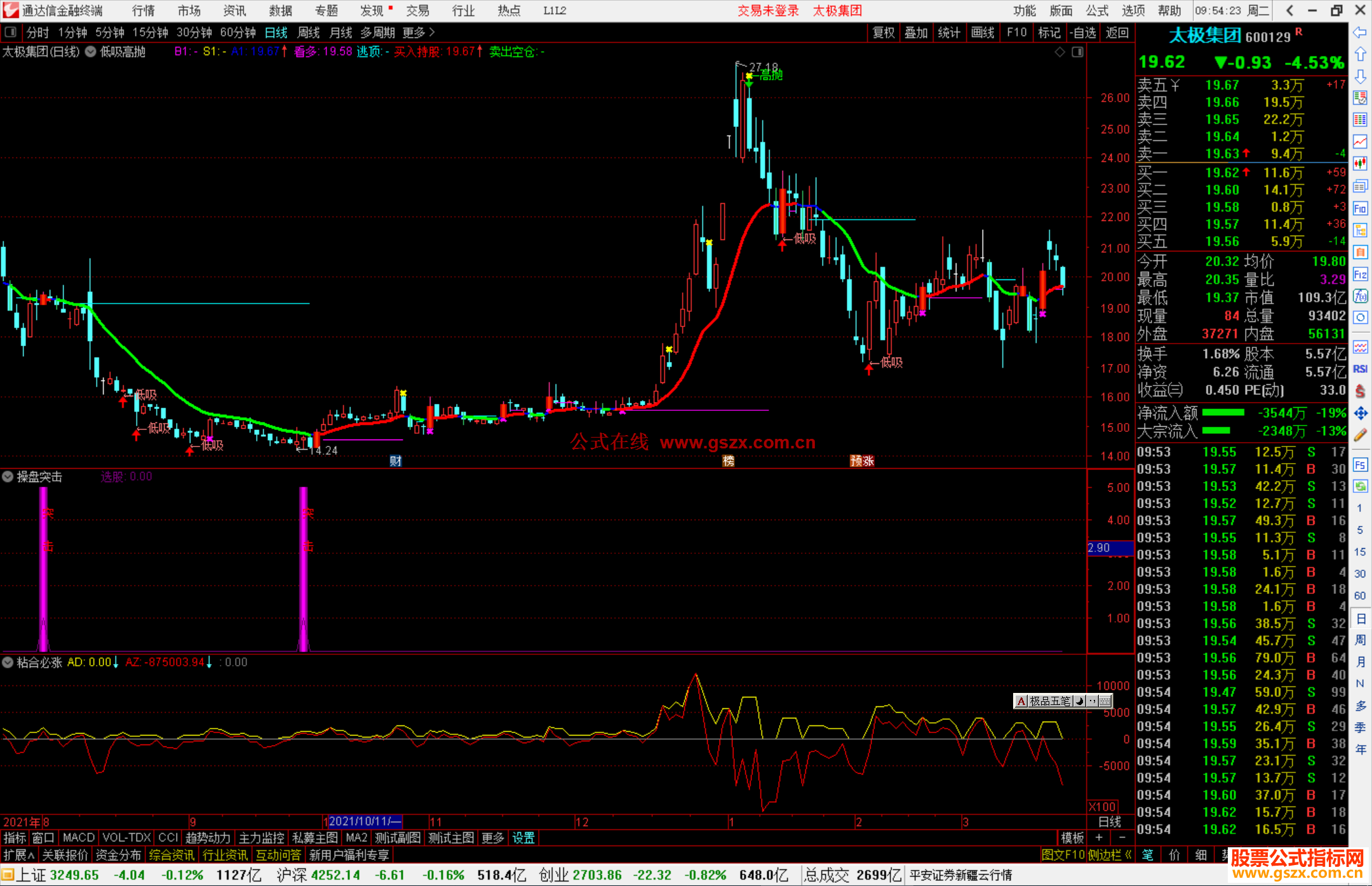Click the blue four-way move arrows icon
The height and width of the screenshot is (886, 1372).
tap(1360, 413)
